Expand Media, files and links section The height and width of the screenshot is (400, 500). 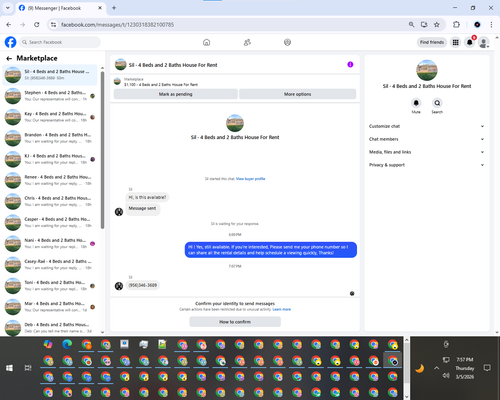pos(426,152)
